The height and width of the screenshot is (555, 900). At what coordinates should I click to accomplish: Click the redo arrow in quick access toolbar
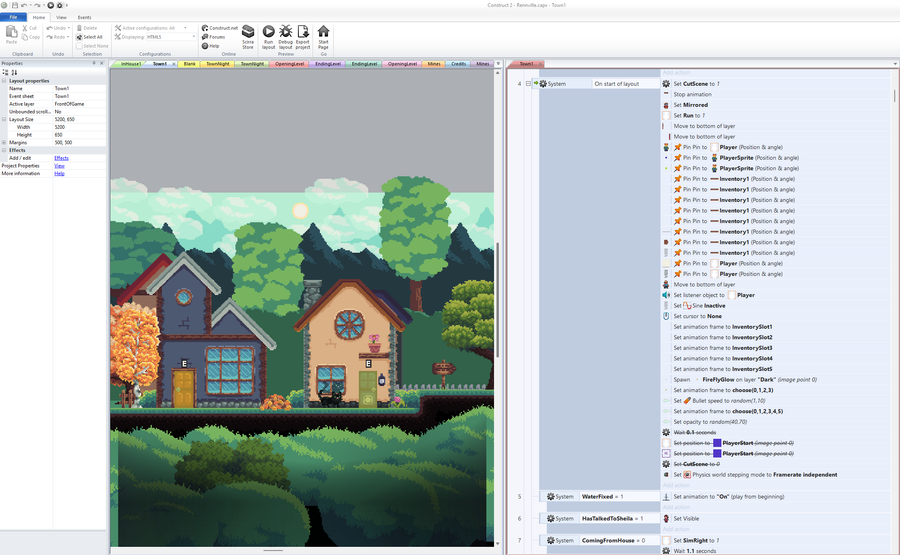pos(36,5)
